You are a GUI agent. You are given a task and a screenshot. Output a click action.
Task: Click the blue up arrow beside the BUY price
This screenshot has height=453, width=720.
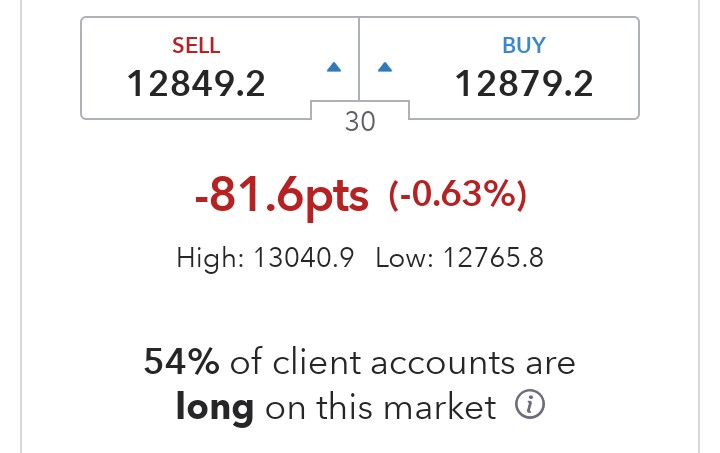pyautogui.click(x=385, y=67)
